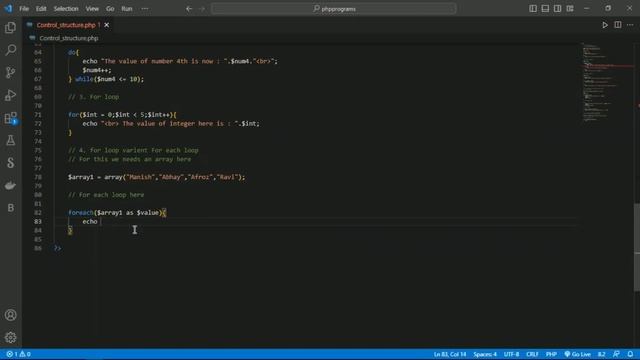Image resolution: width=640 pixels, height=360 pixels.
Task: Click the phpprograms command search box
Action: click(x=333, y=9)
